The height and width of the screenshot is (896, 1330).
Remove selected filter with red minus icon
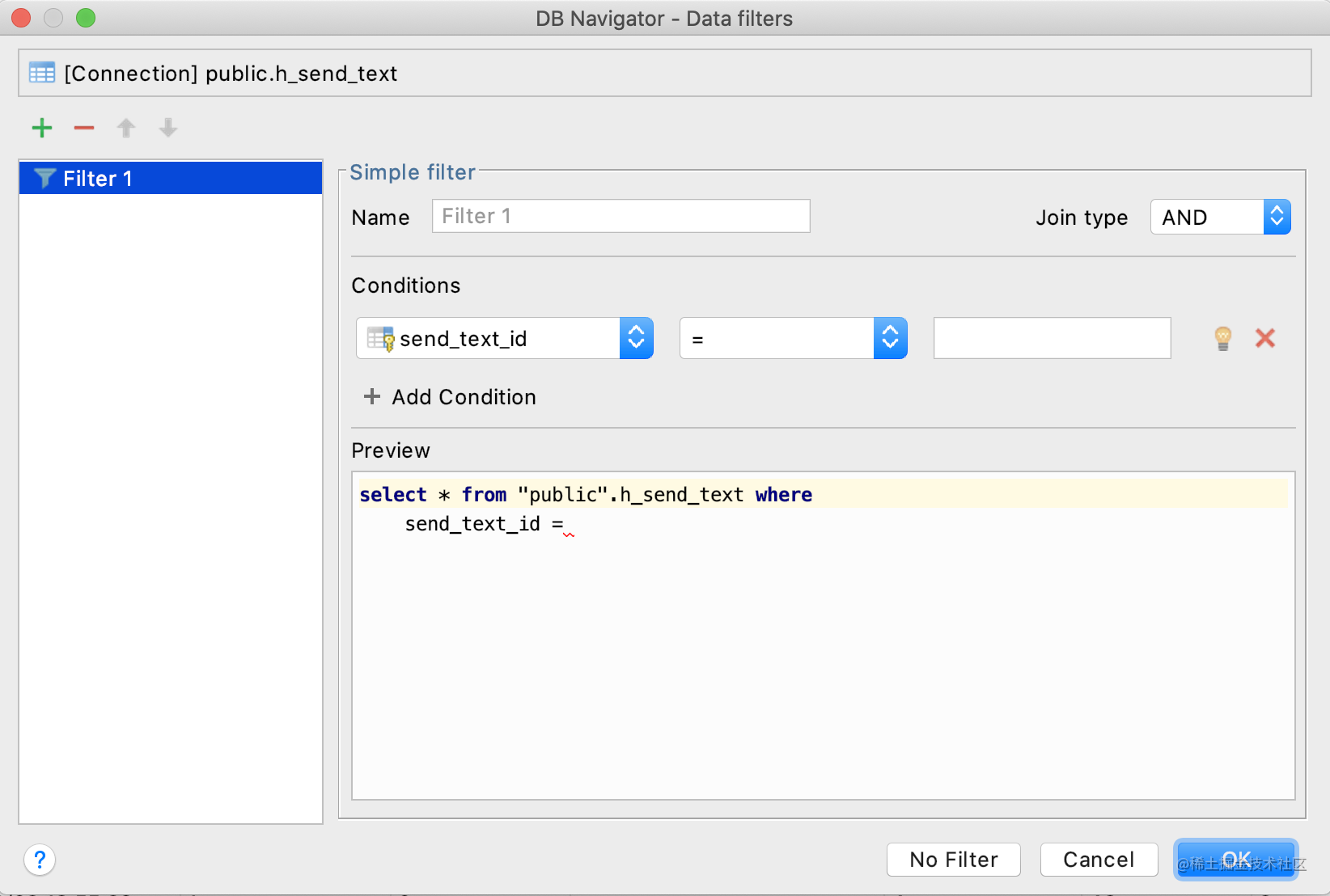84,128
